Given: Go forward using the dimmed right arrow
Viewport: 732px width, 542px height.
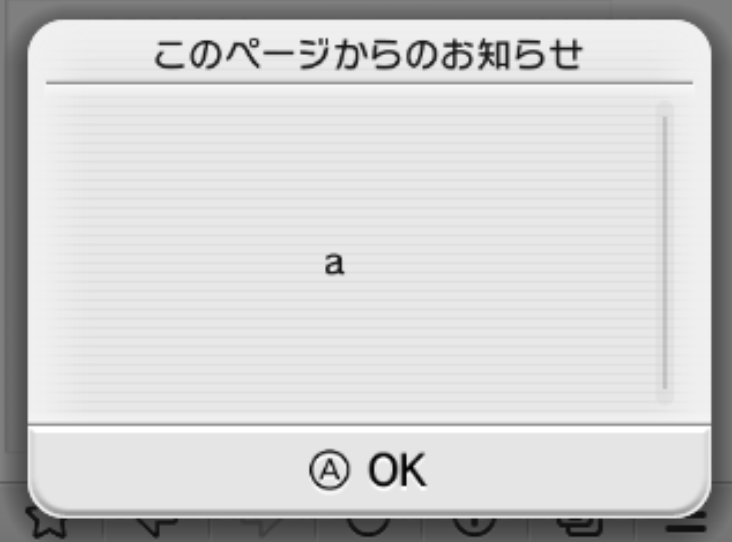Looking at the screenshot, I should 261,525.
